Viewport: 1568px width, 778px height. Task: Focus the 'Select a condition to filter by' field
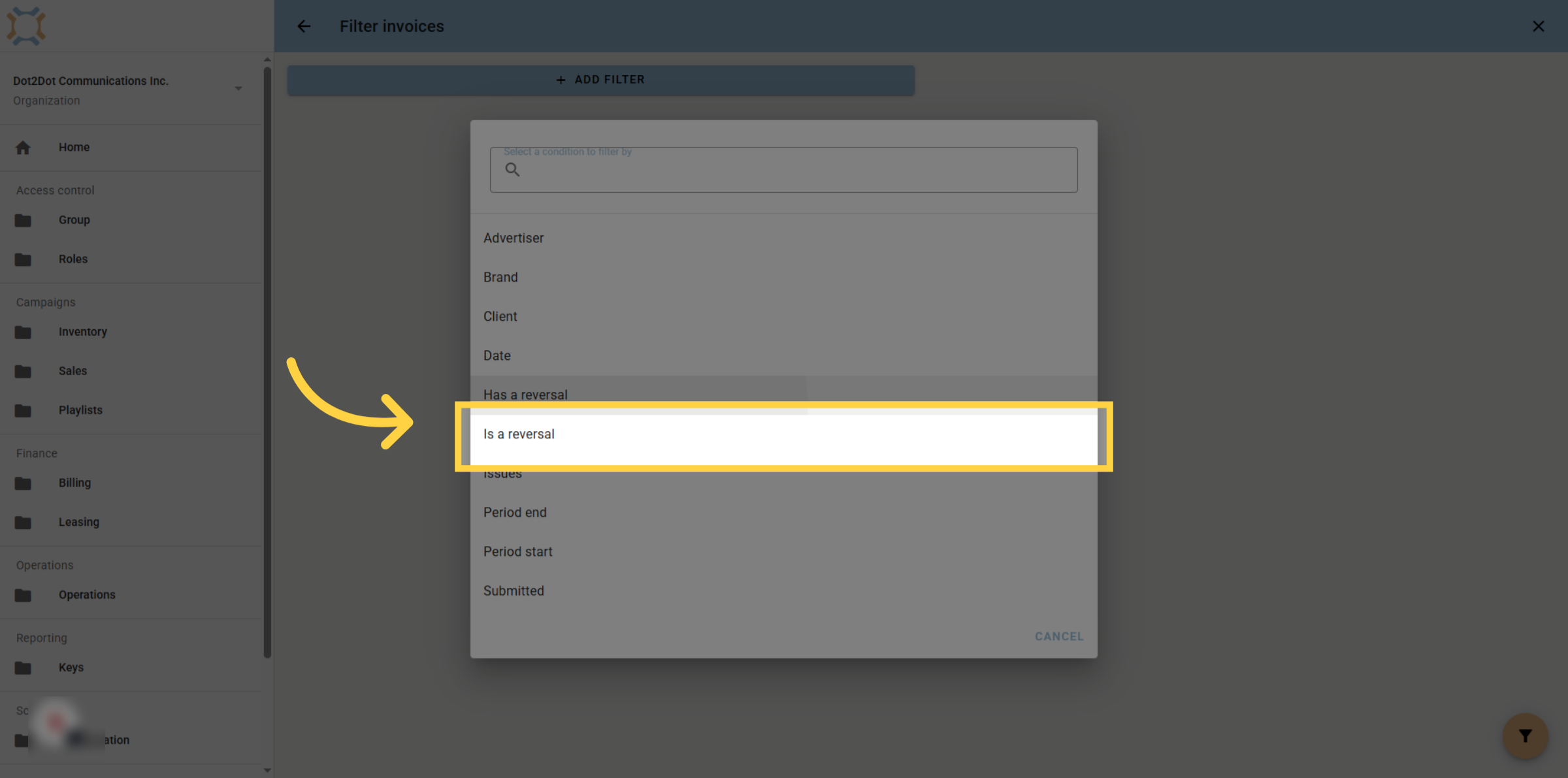(783, 170)
